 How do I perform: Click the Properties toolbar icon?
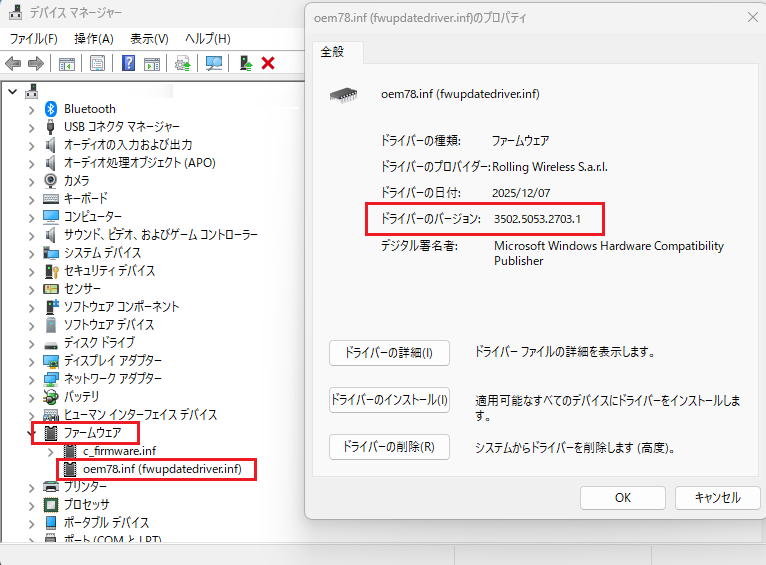tap(97, 63)
